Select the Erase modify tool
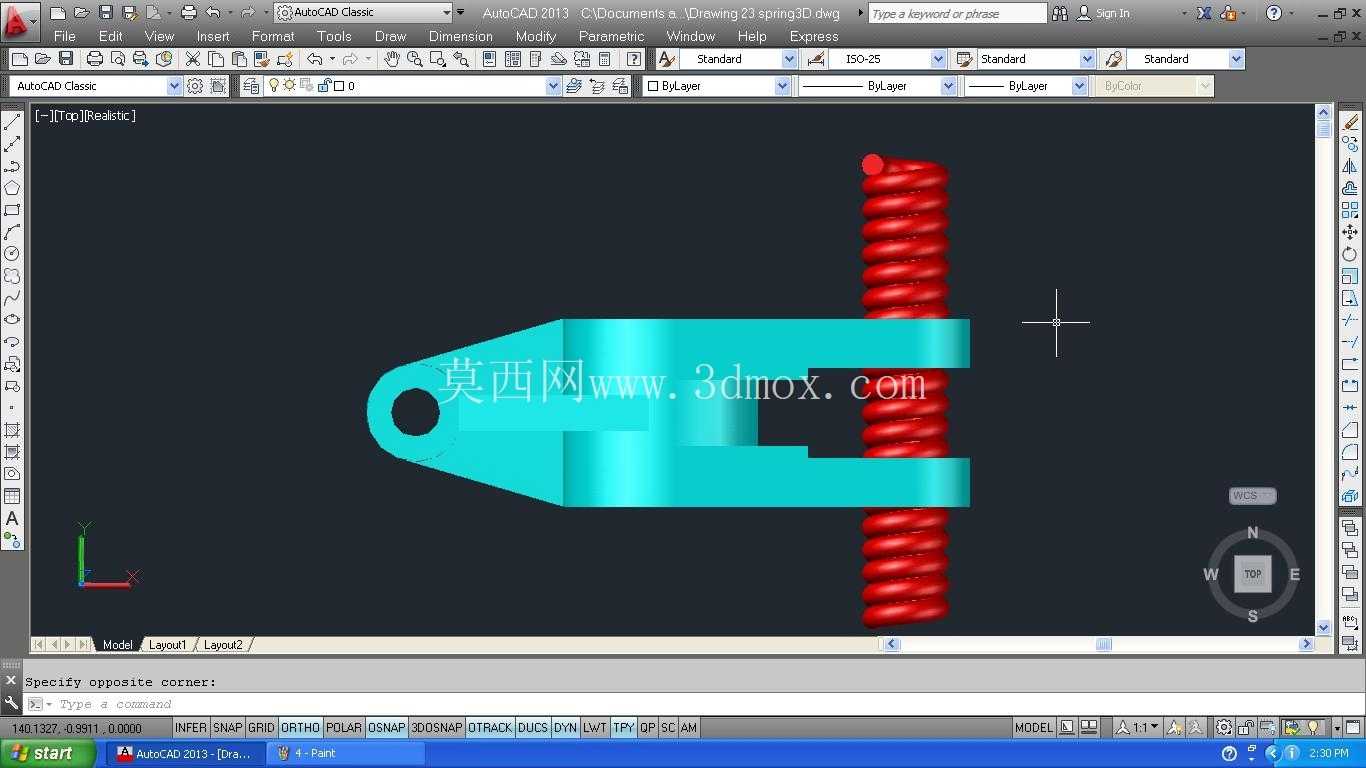1366x768 pixels. (x=1350, y=122)
